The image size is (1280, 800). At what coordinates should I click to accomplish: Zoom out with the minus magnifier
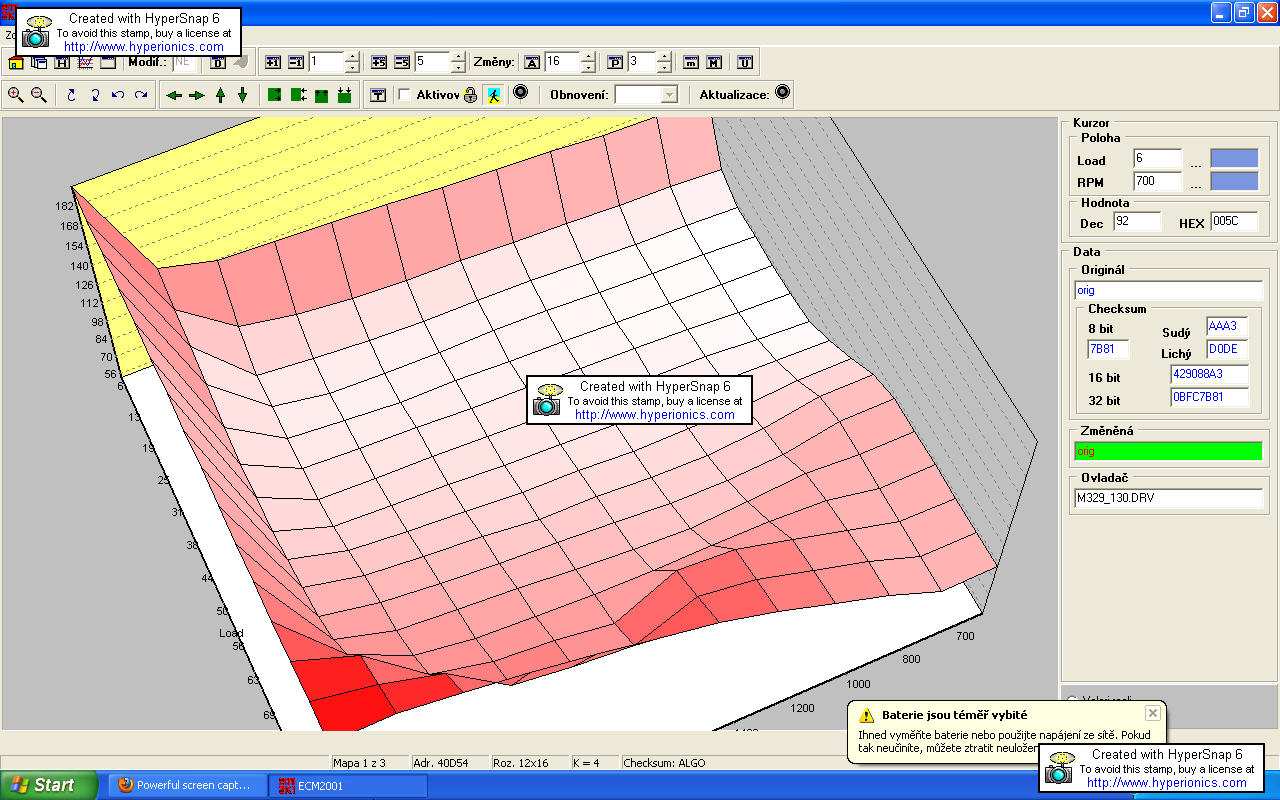(39, 95)
